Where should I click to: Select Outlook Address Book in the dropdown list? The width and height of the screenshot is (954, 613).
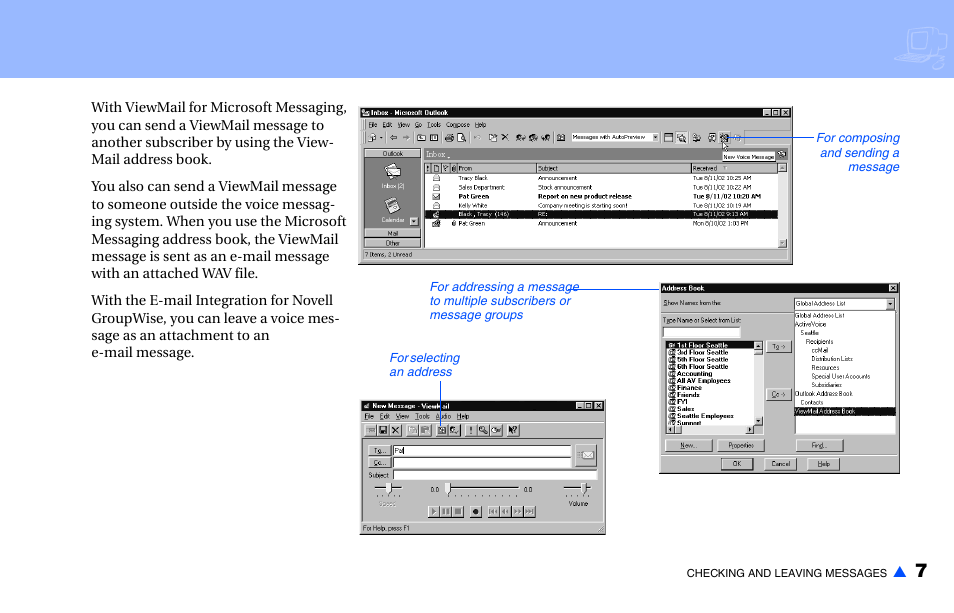pos(824,393)
